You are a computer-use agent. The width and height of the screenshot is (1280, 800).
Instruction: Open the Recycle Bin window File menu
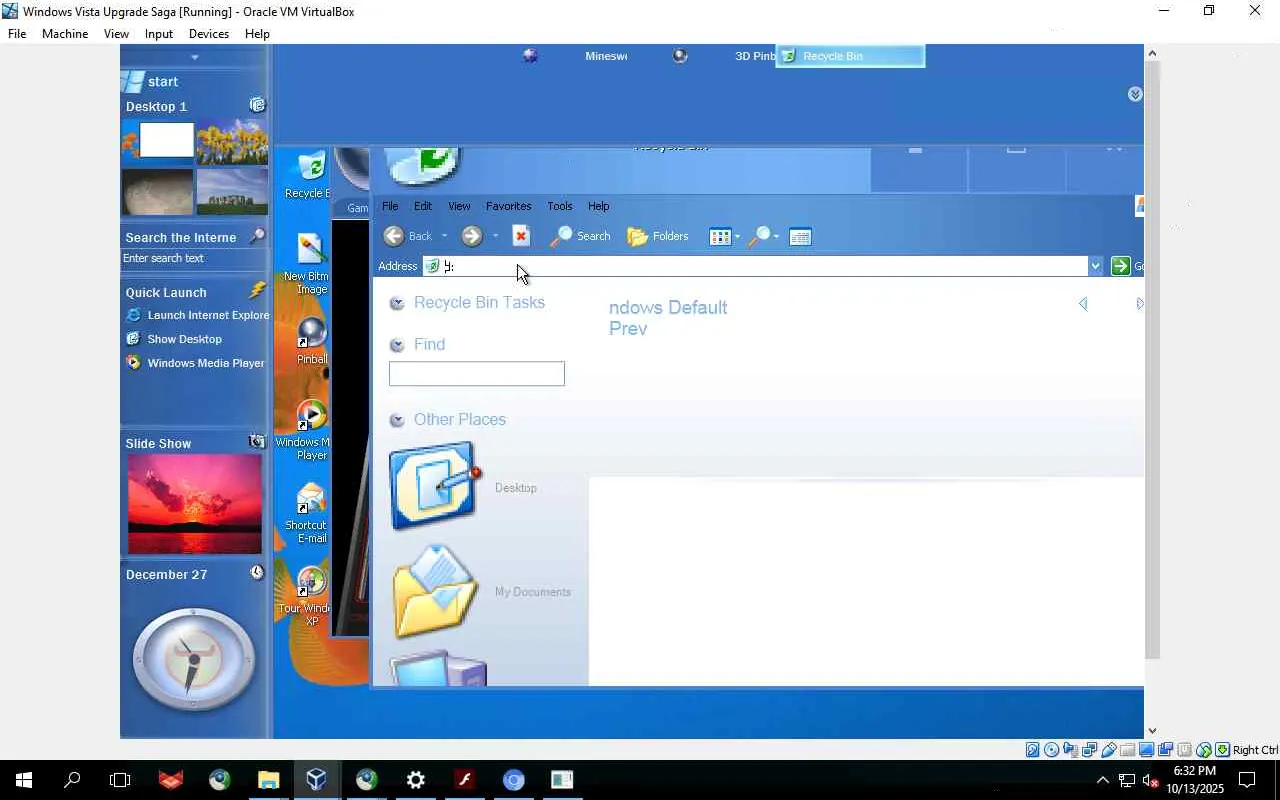coord(390,206)
